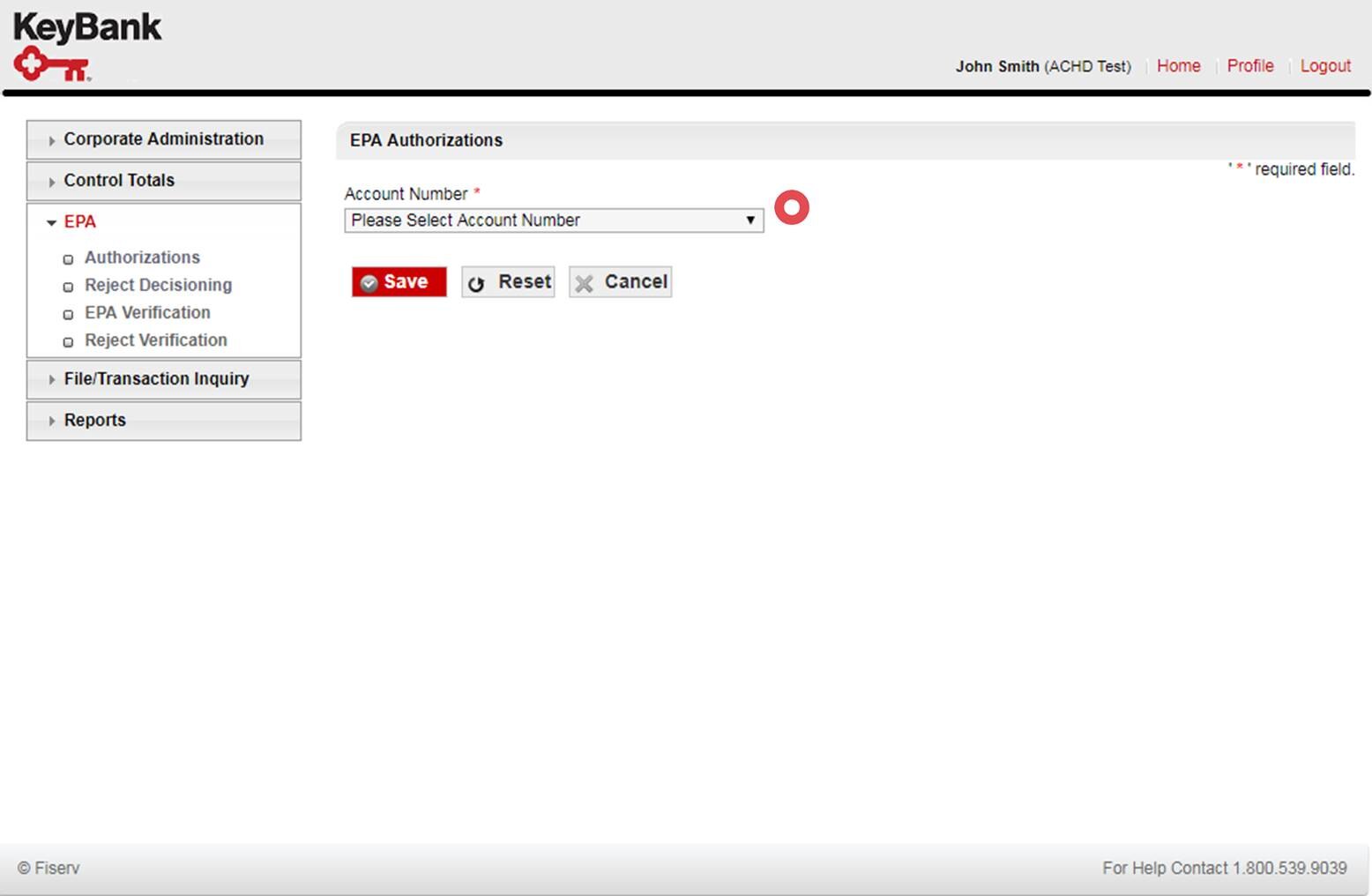Image resolution: width=1372 pixels, height=896 pixels.
Task: Click the square icon beside EPA Verification
Action: 68,313
